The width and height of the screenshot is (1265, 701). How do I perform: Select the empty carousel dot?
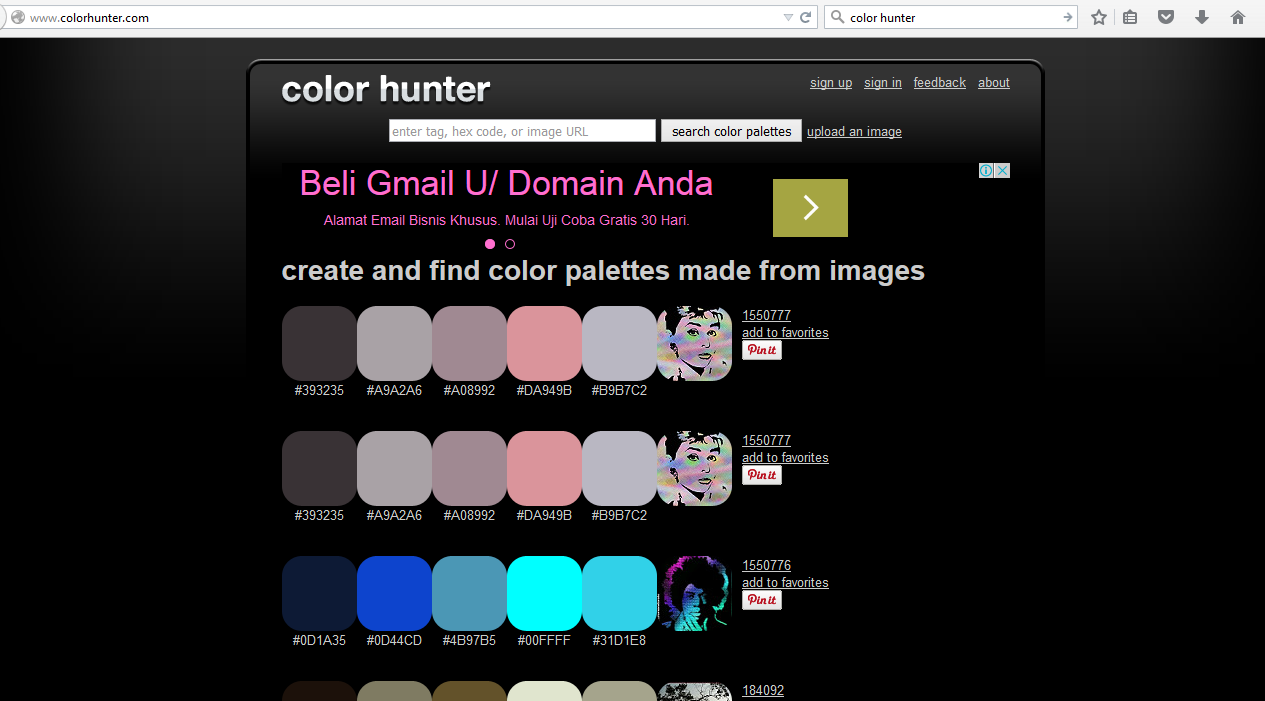coord(510,244)
